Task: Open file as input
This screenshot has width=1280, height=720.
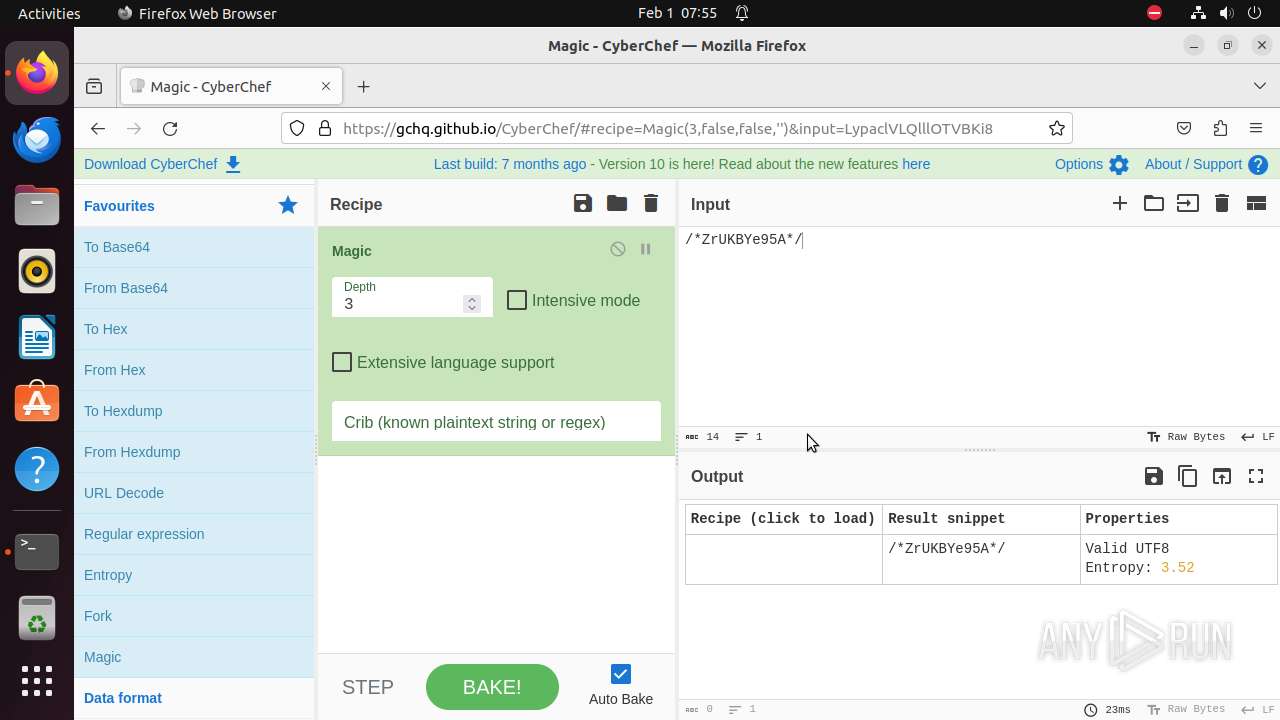Action: pos(1188,204)
